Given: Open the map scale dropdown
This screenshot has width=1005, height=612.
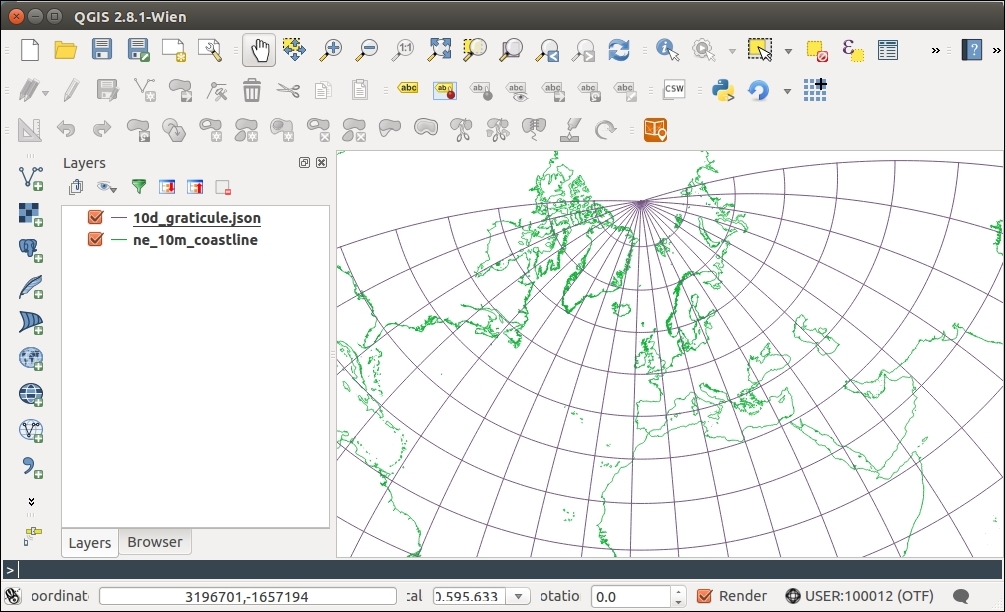Looking at the screenshot, I should pyautogui.click(x=519, y=596).
